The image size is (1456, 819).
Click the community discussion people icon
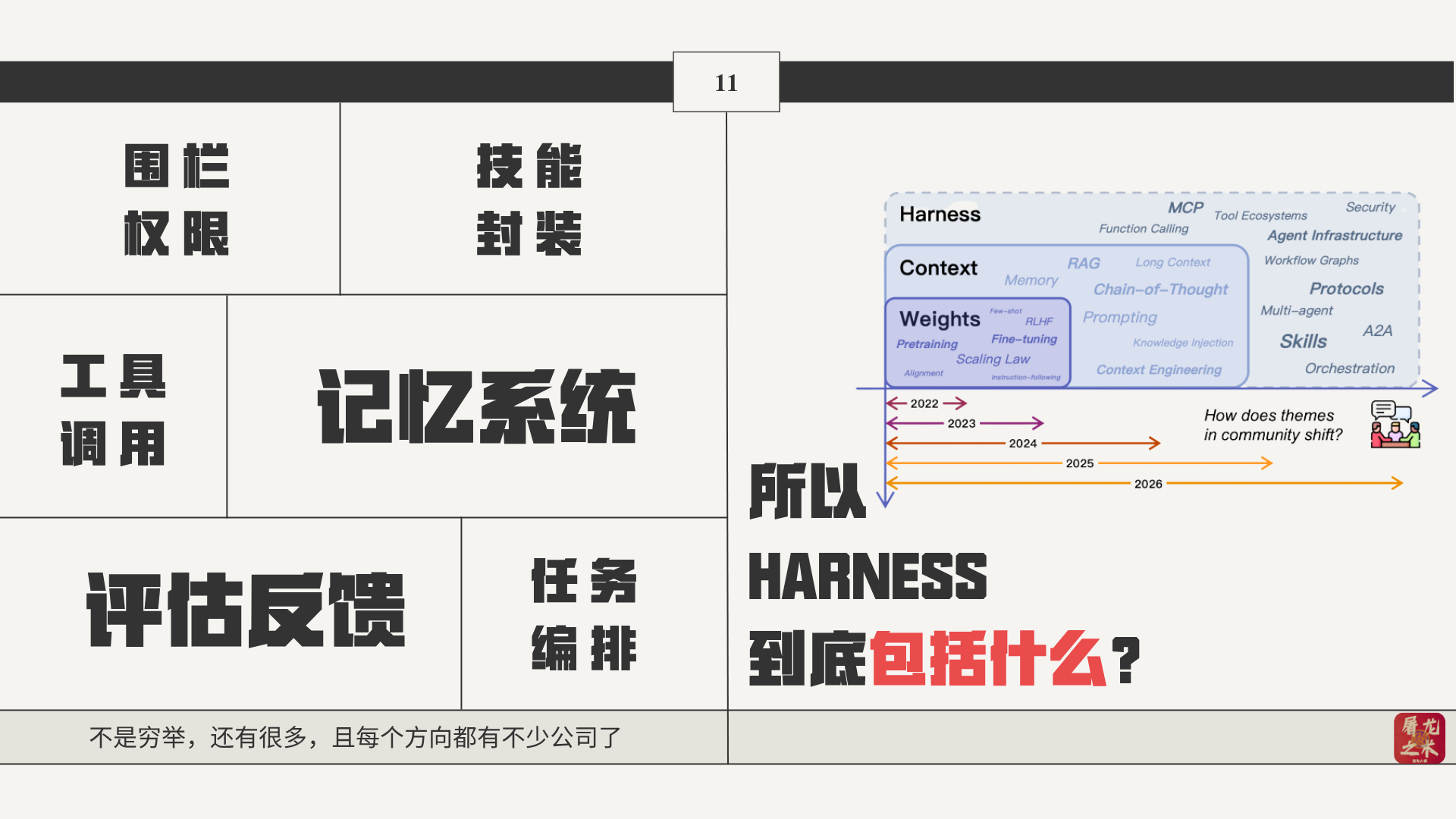click(x=1395, y=425)
